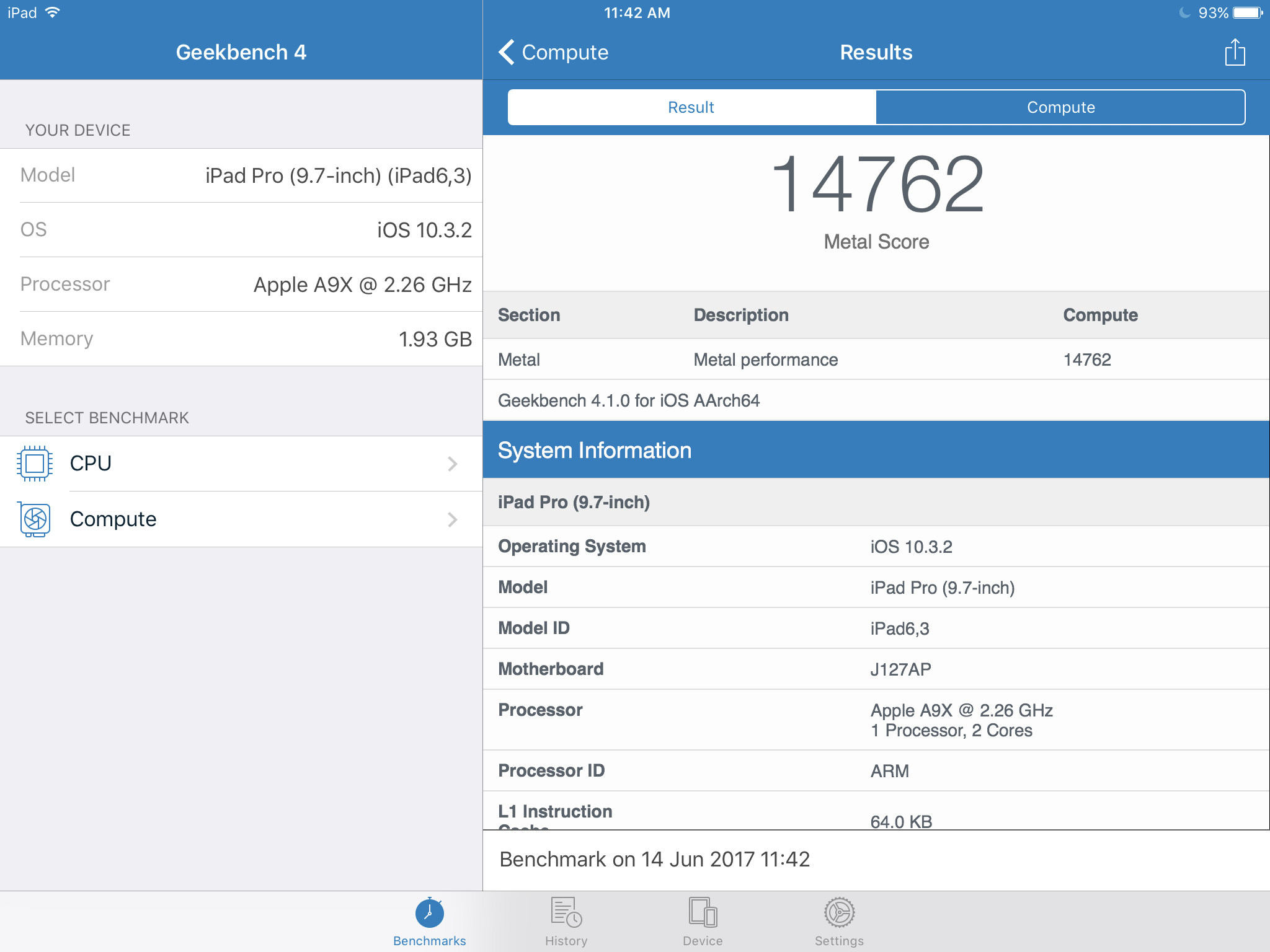Image resolution: width=1270 pixels, height=952 pixels.
Task: Expand the CPU benchmark row chevron
Action: click(453, 464)
